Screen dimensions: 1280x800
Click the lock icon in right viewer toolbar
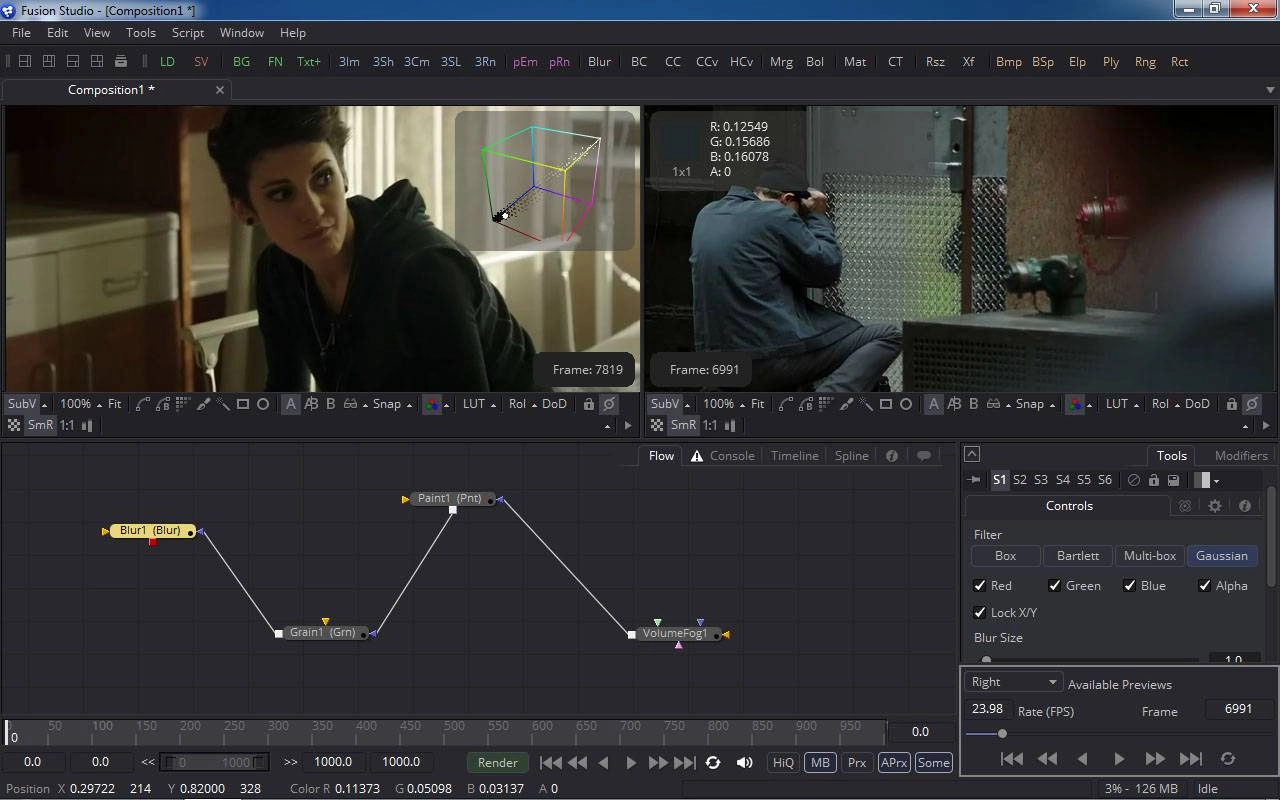click(x=1232, y=404)
